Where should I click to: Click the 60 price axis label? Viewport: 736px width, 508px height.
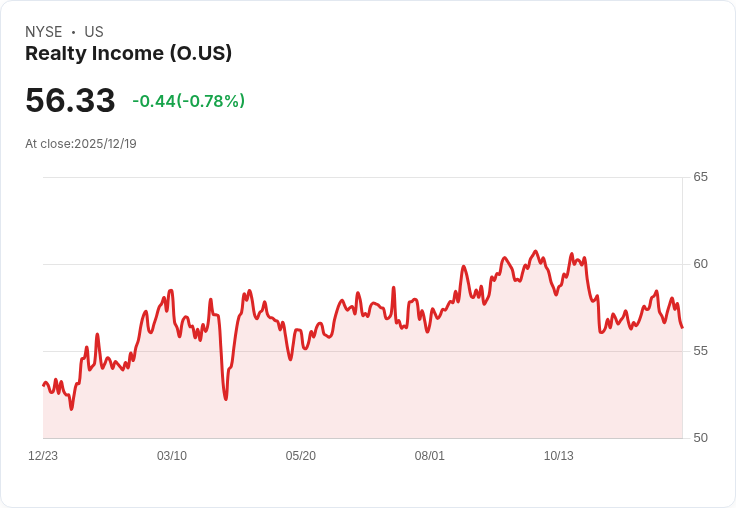(700, 264)
